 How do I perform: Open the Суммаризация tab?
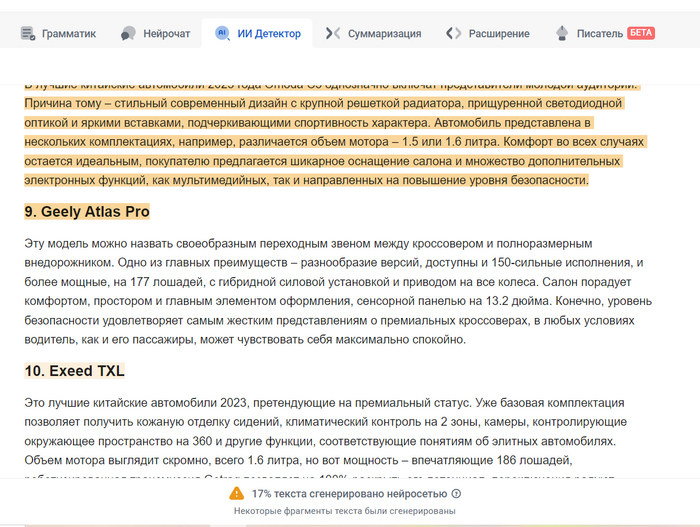373,33
